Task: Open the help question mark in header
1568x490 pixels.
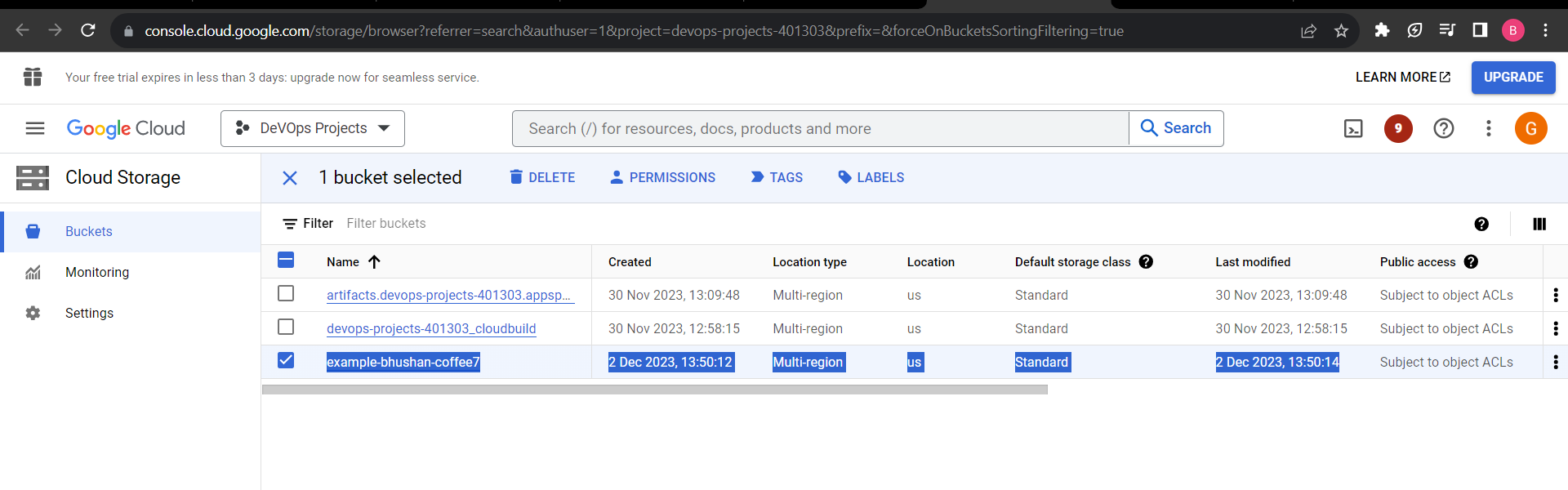Action: tap(1443, 128)
